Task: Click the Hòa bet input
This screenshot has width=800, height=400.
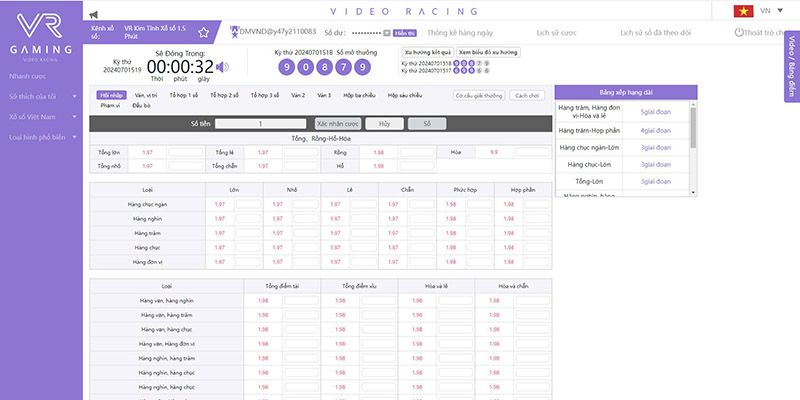Action: 533,152
